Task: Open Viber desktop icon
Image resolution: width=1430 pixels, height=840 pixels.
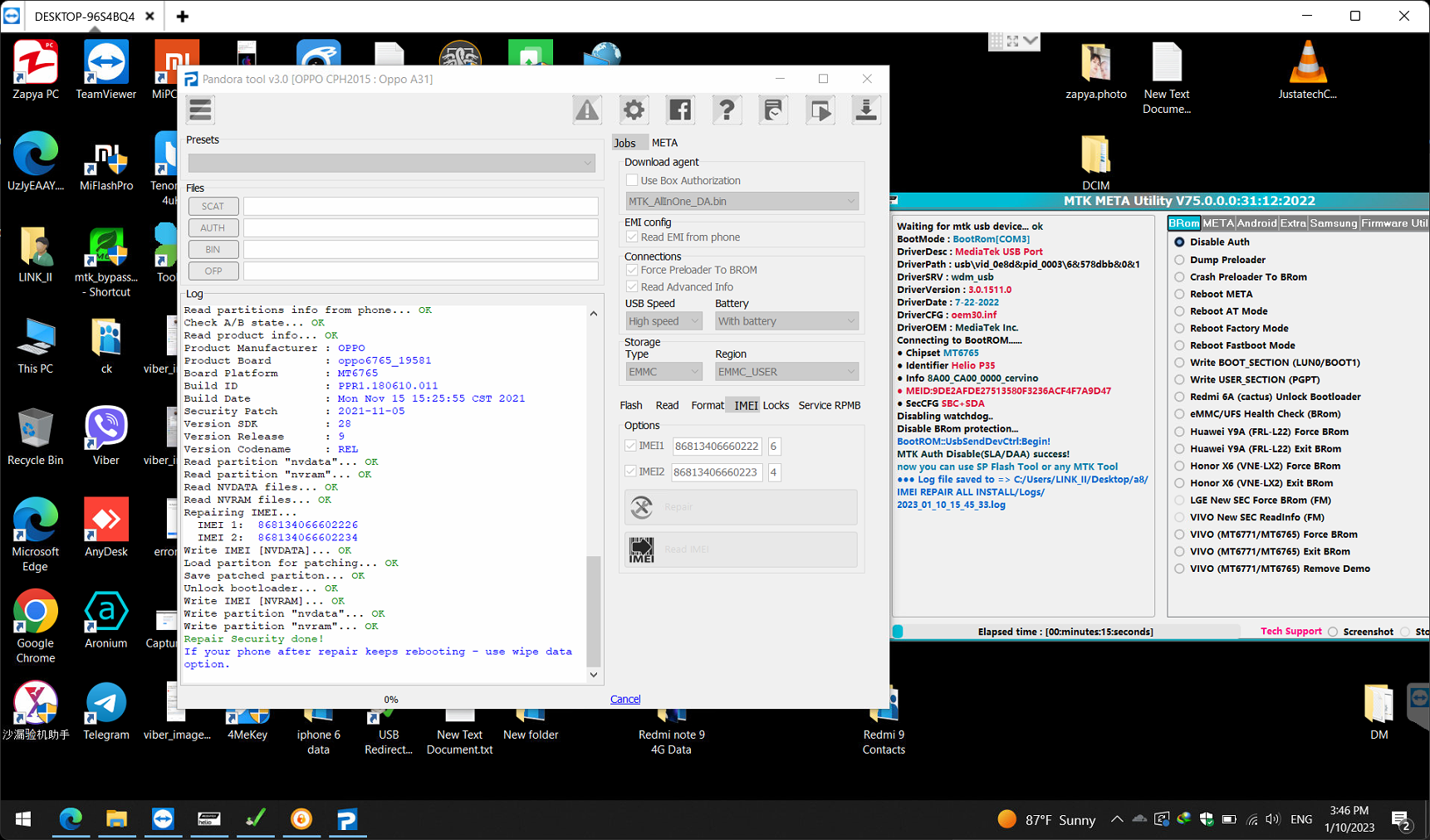Action: 106,436
